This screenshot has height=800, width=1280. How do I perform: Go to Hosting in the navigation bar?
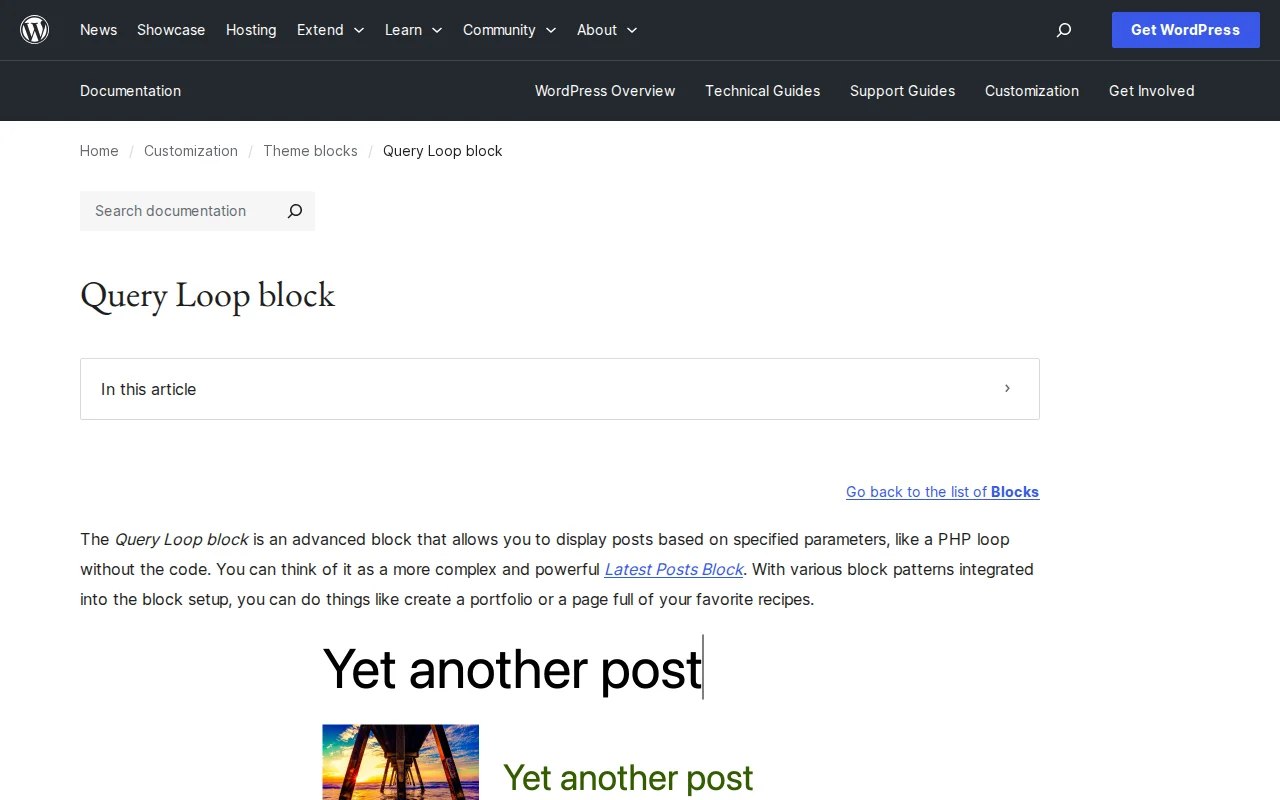tap(251, 30)
